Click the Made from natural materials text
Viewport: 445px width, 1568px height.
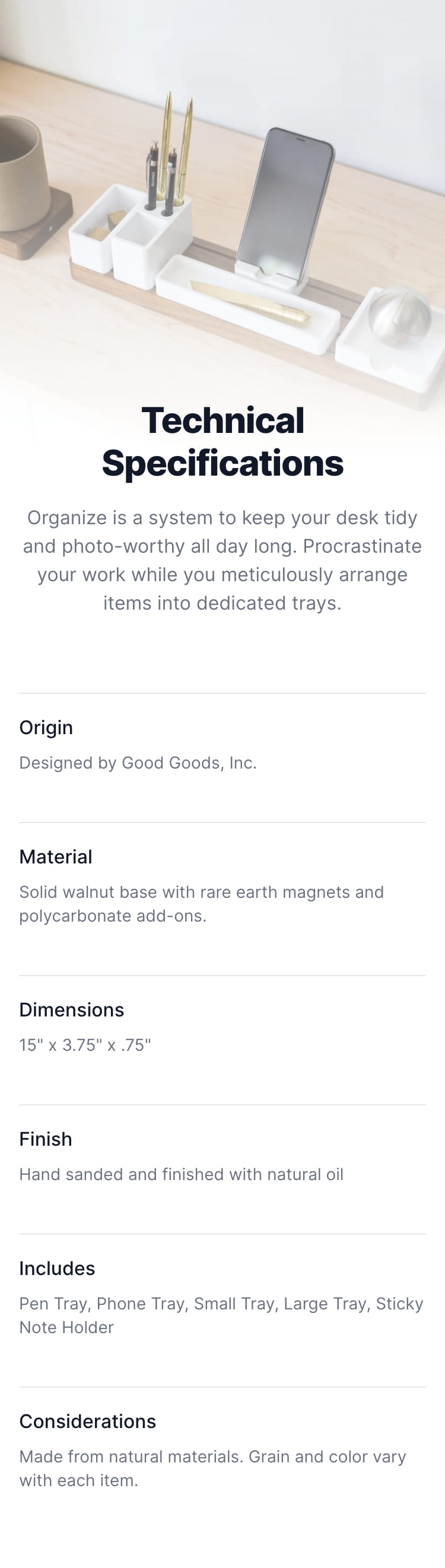213,1468
